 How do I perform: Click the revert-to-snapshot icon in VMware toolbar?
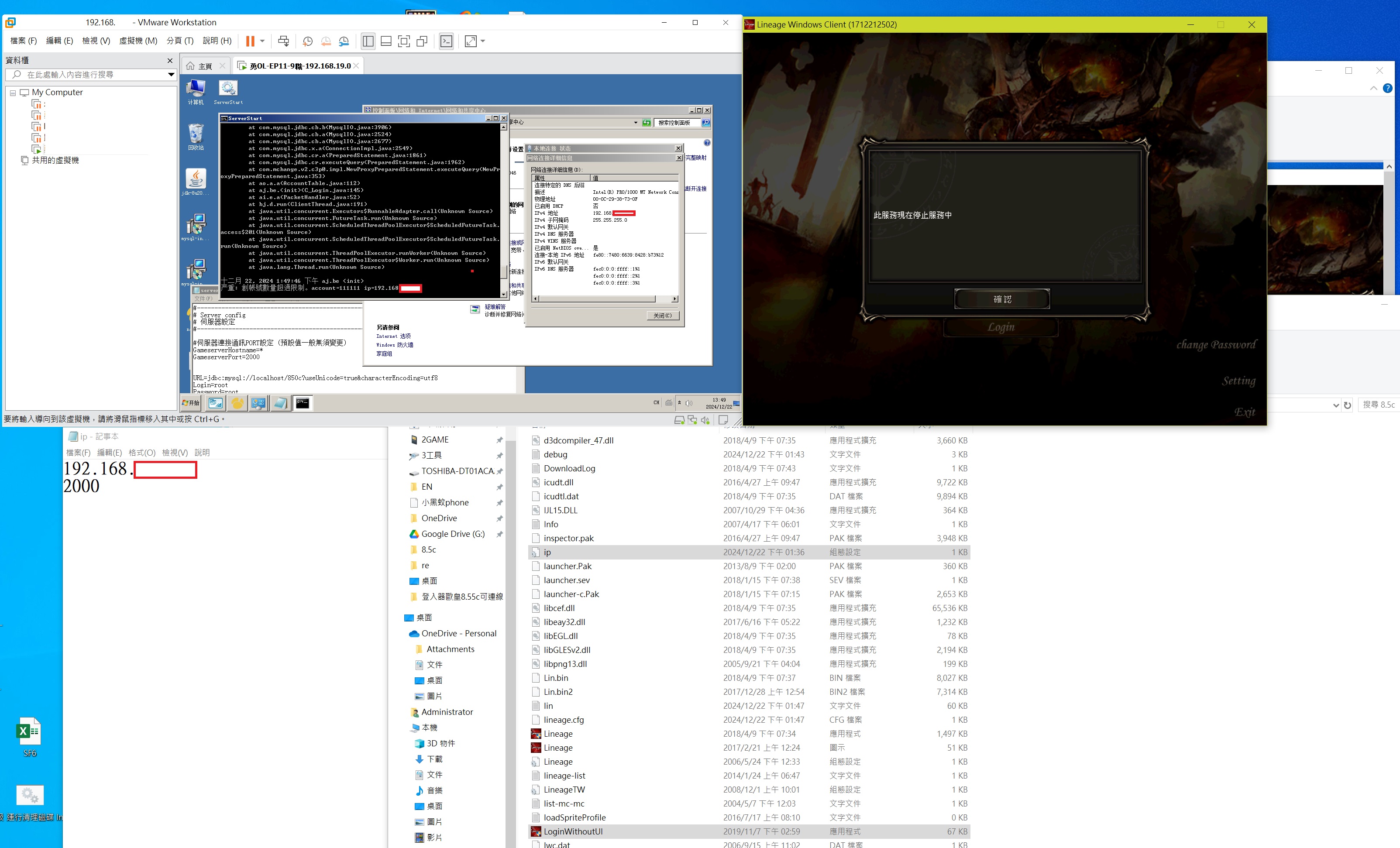click(326, 41)
